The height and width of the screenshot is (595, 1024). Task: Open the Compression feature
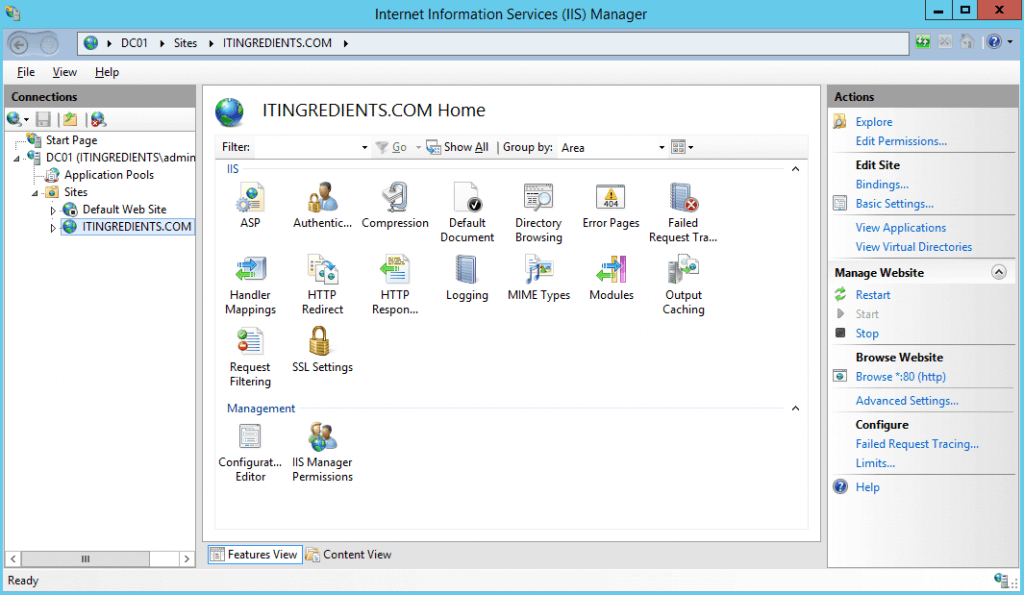[x=394, y=206]
